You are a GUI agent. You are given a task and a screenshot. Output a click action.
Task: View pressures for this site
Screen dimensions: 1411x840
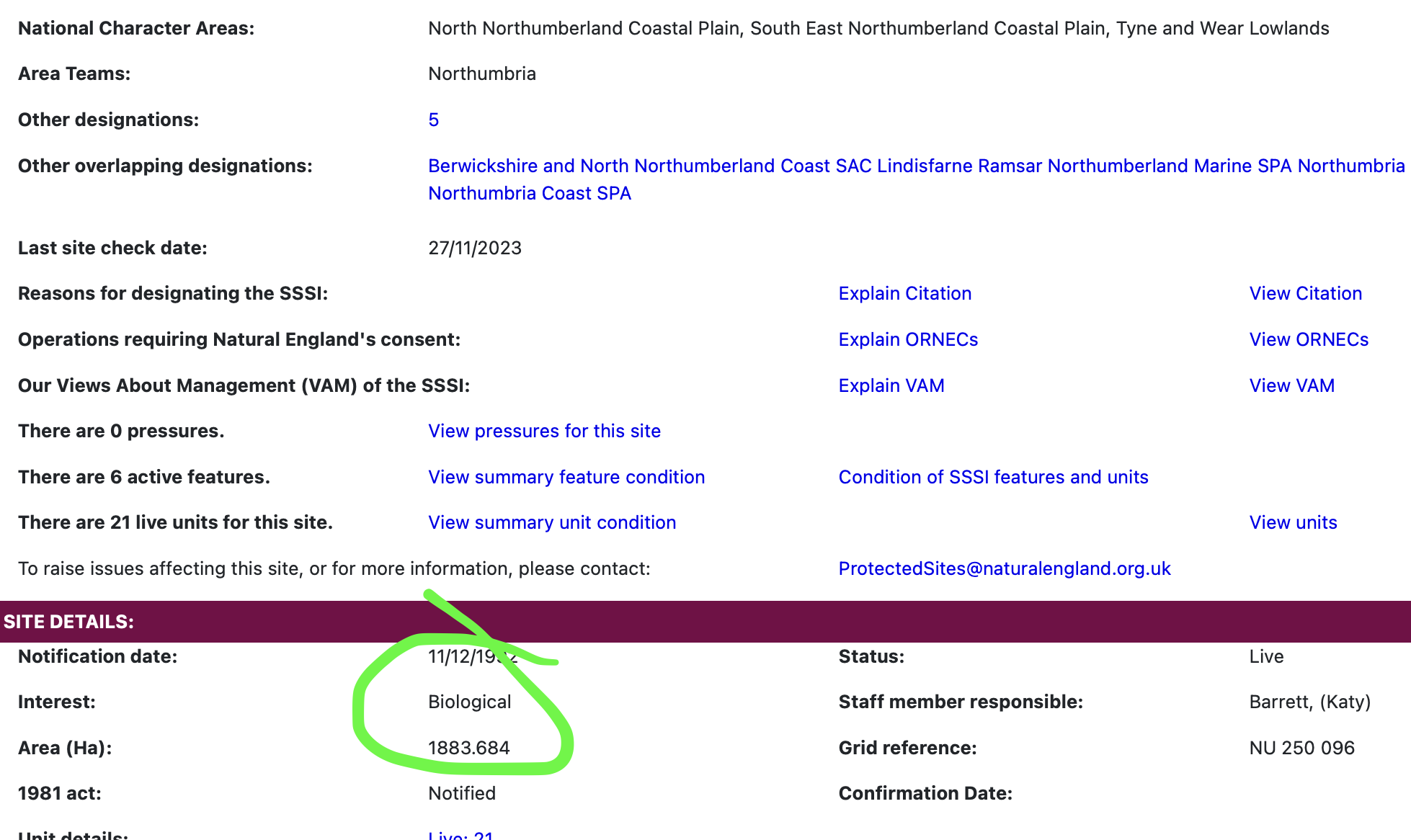[544, 431]
